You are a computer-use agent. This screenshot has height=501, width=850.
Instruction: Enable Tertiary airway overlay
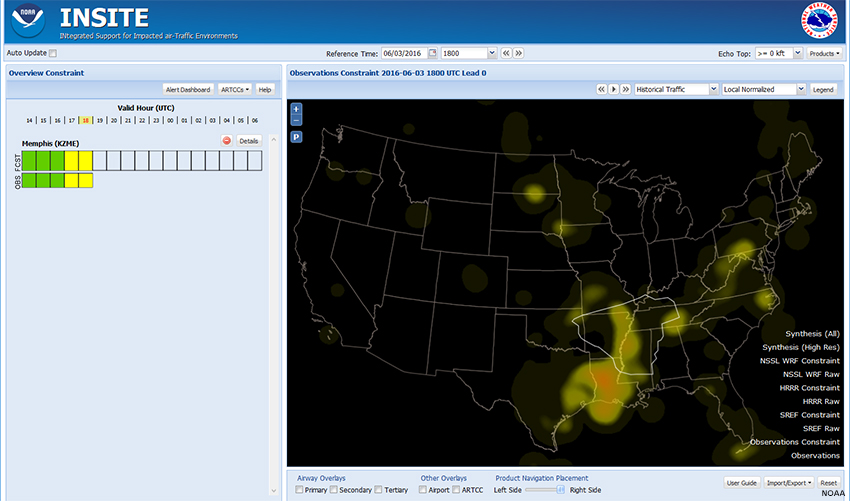click(x=378, y=490)
